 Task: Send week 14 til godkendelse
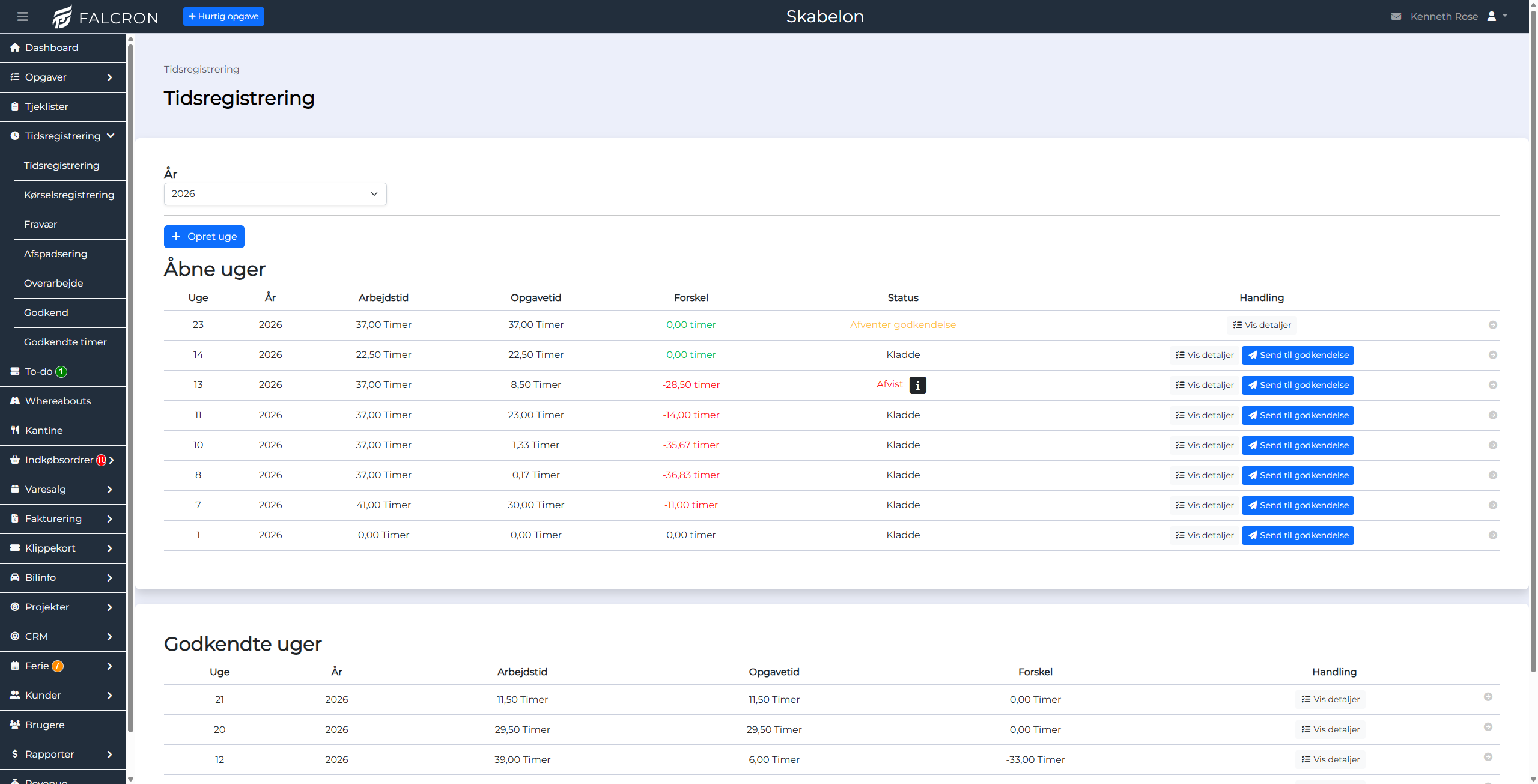[1298, 355]
